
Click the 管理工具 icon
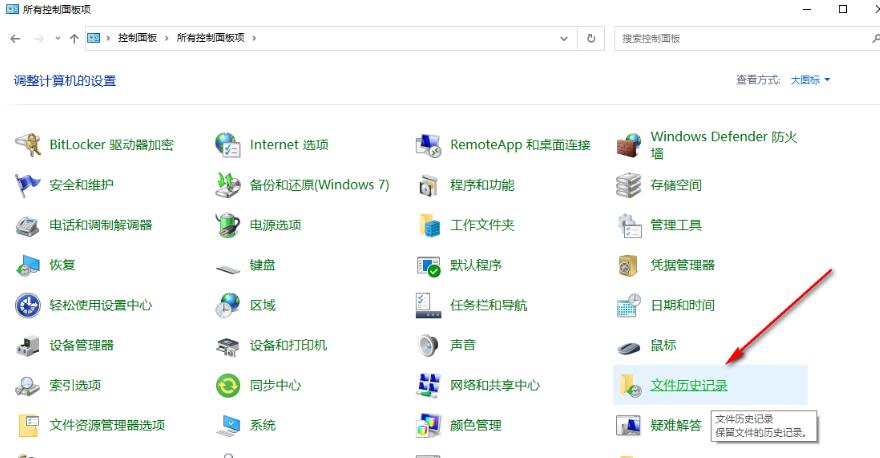click(x=629, y=225)
